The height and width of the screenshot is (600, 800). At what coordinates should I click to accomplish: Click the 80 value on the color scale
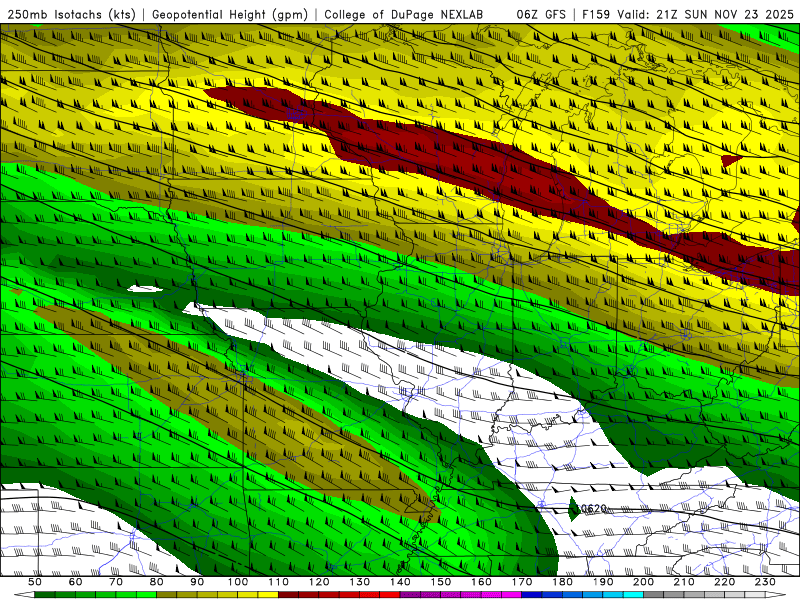(x=157, y=582)
